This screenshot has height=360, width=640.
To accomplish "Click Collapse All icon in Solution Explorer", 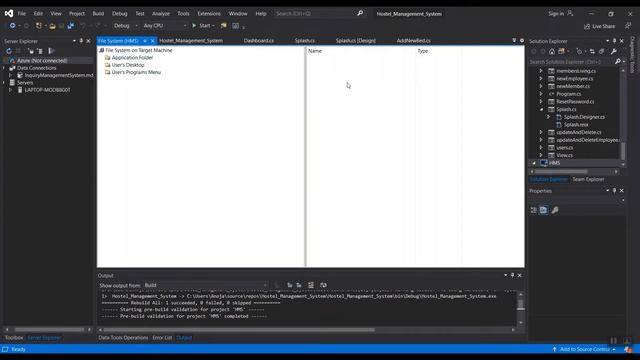I will (x=602, y=51).
